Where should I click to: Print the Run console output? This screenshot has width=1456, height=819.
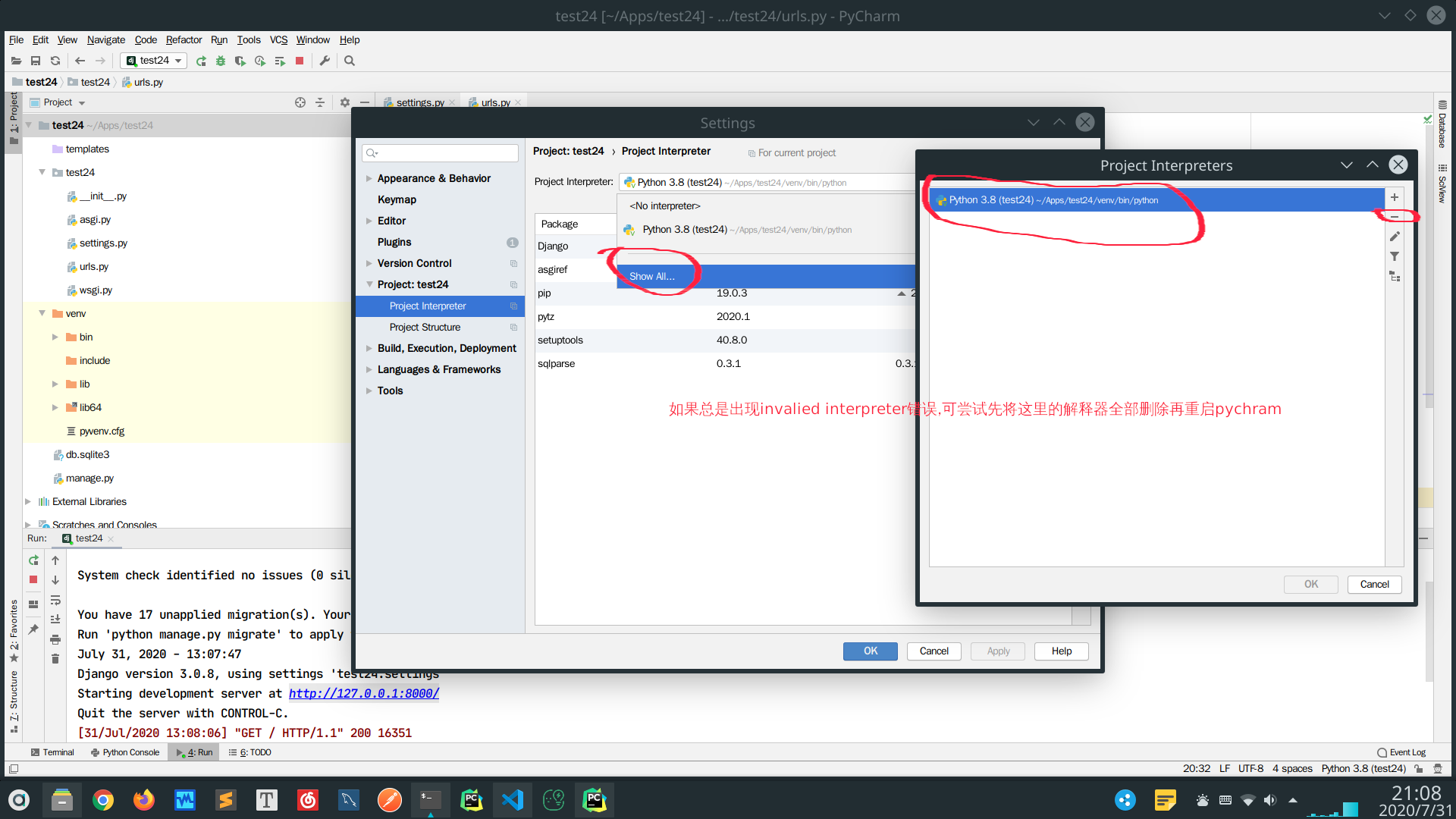point(55,639)
